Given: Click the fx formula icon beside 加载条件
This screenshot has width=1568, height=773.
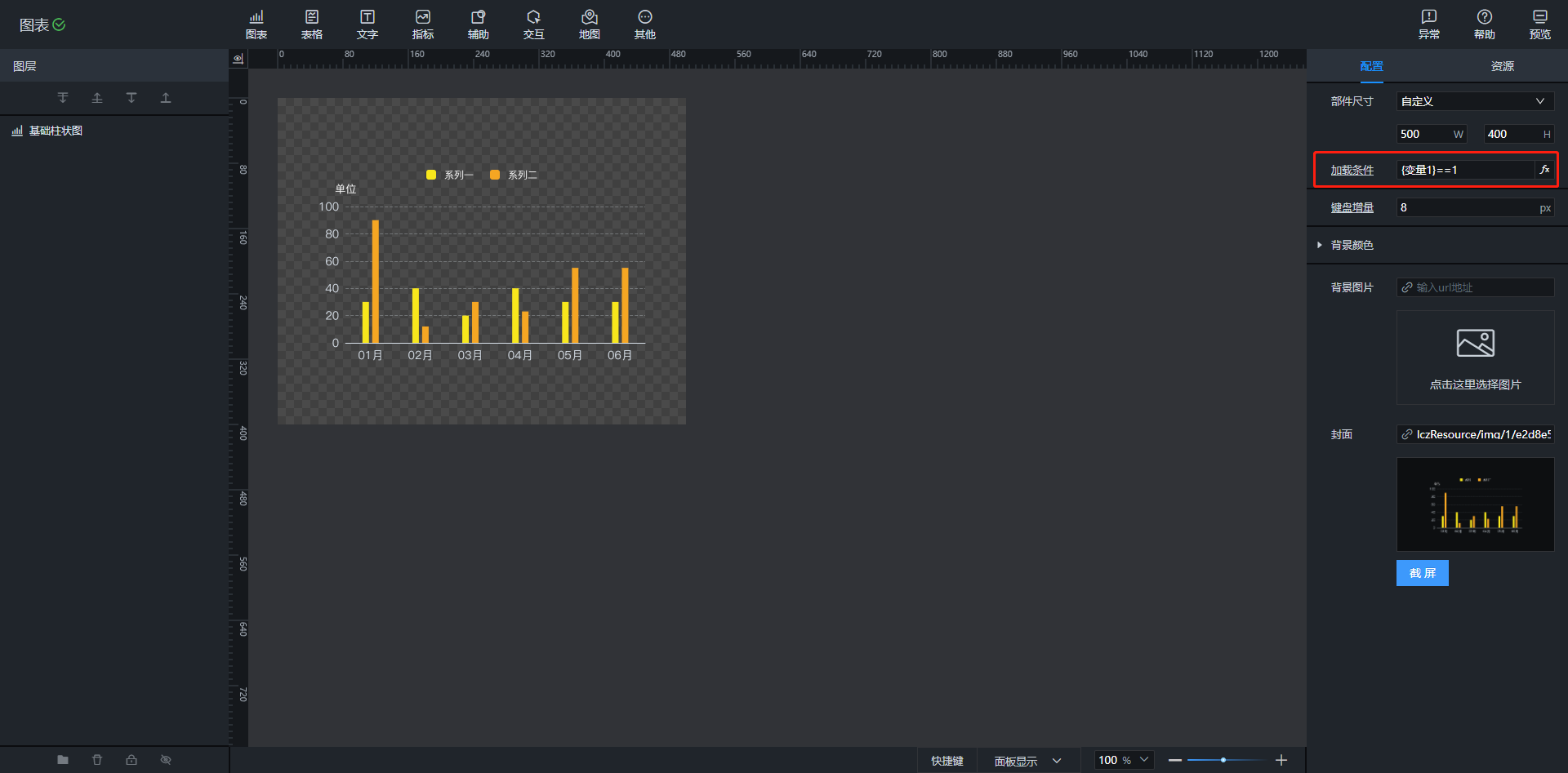Looking at the screenshot, I should [1544, 170].
